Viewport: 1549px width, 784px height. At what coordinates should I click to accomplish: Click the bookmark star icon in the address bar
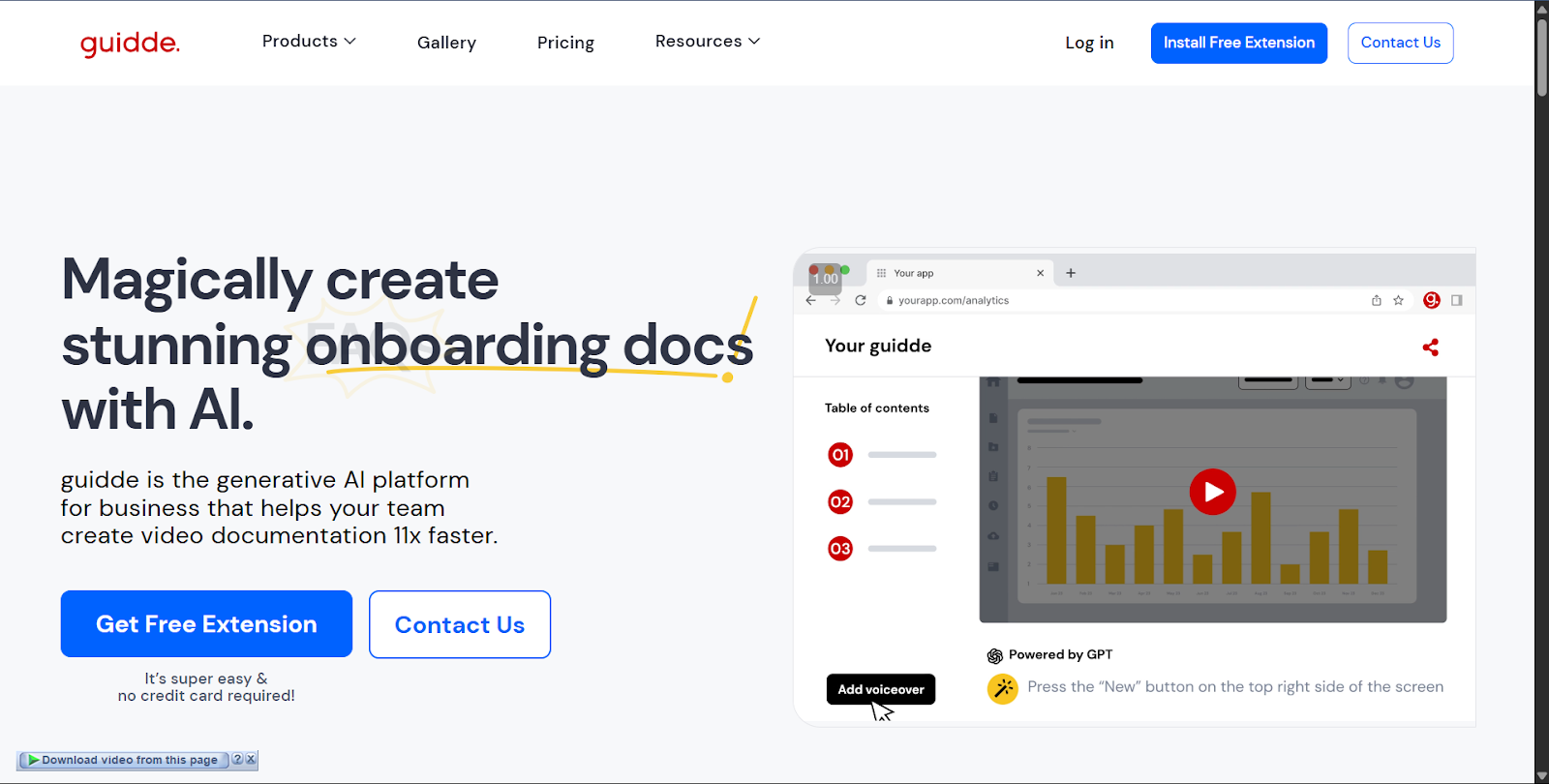tap(1398, 300)
